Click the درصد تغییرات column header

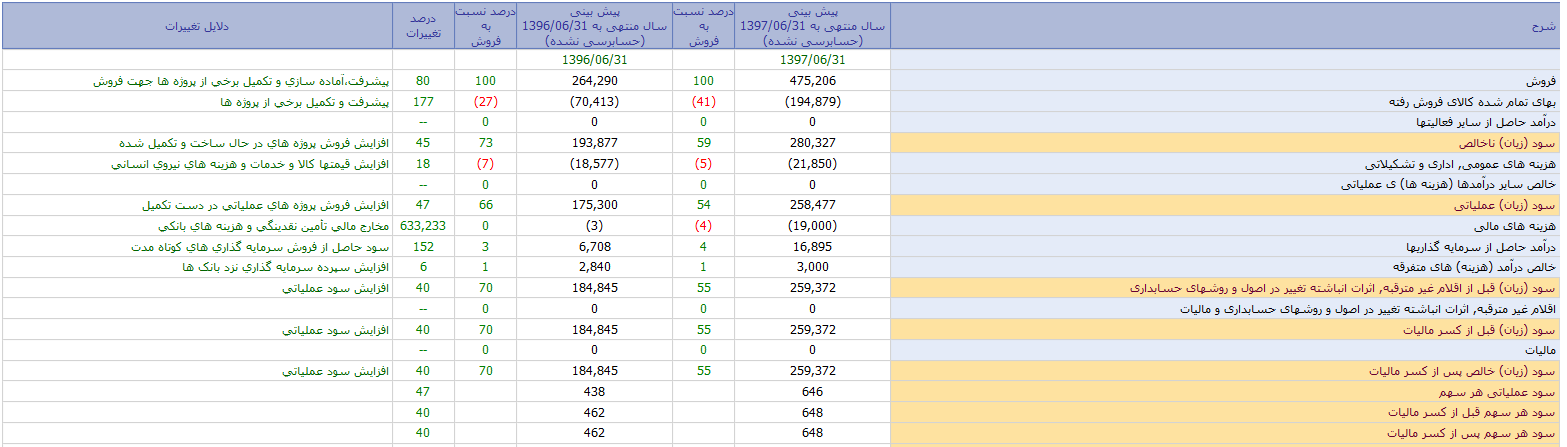(423, 26)
